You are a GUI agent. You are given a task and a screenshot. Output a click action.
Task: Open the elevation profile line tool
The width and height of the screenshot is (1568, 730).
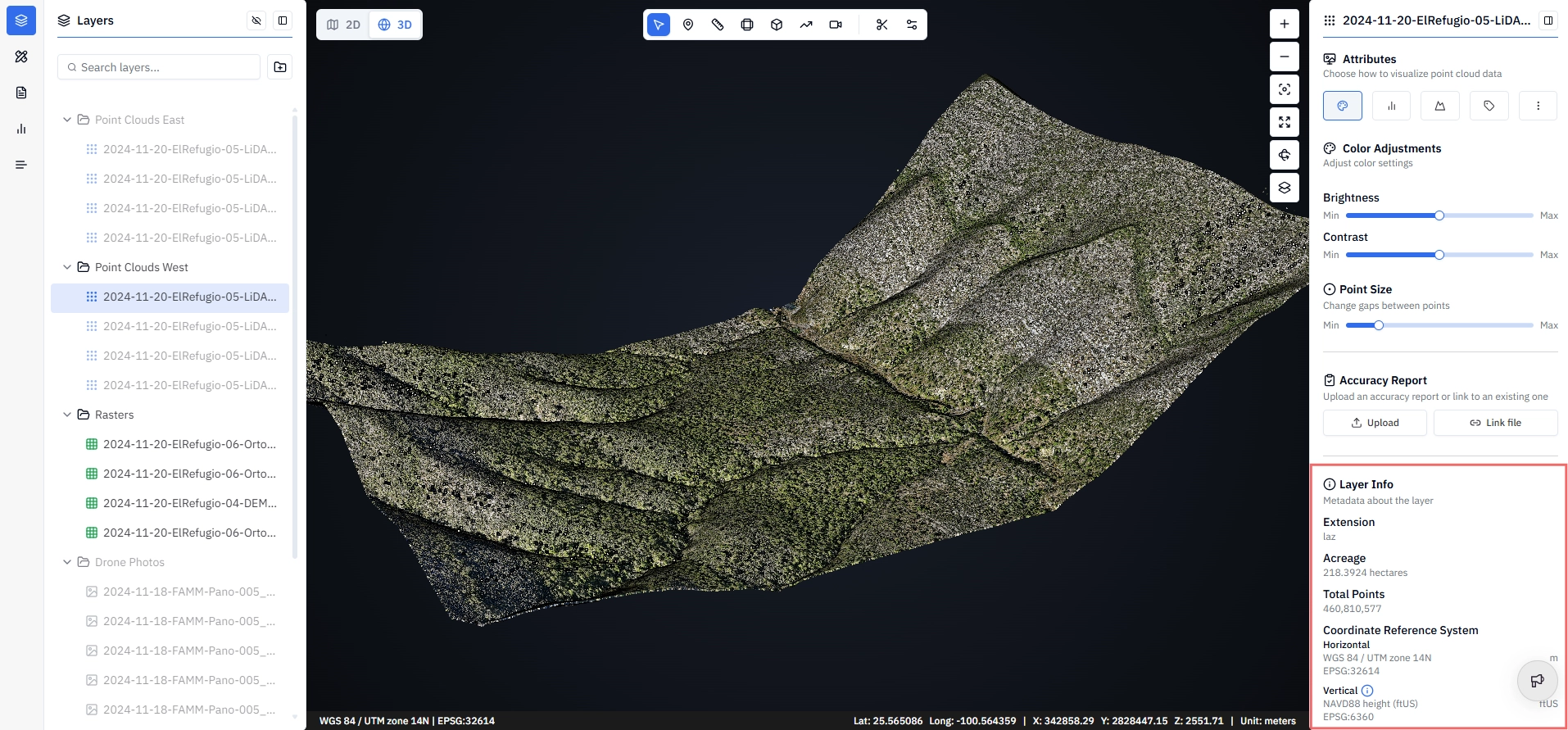(x=806, y=25)
